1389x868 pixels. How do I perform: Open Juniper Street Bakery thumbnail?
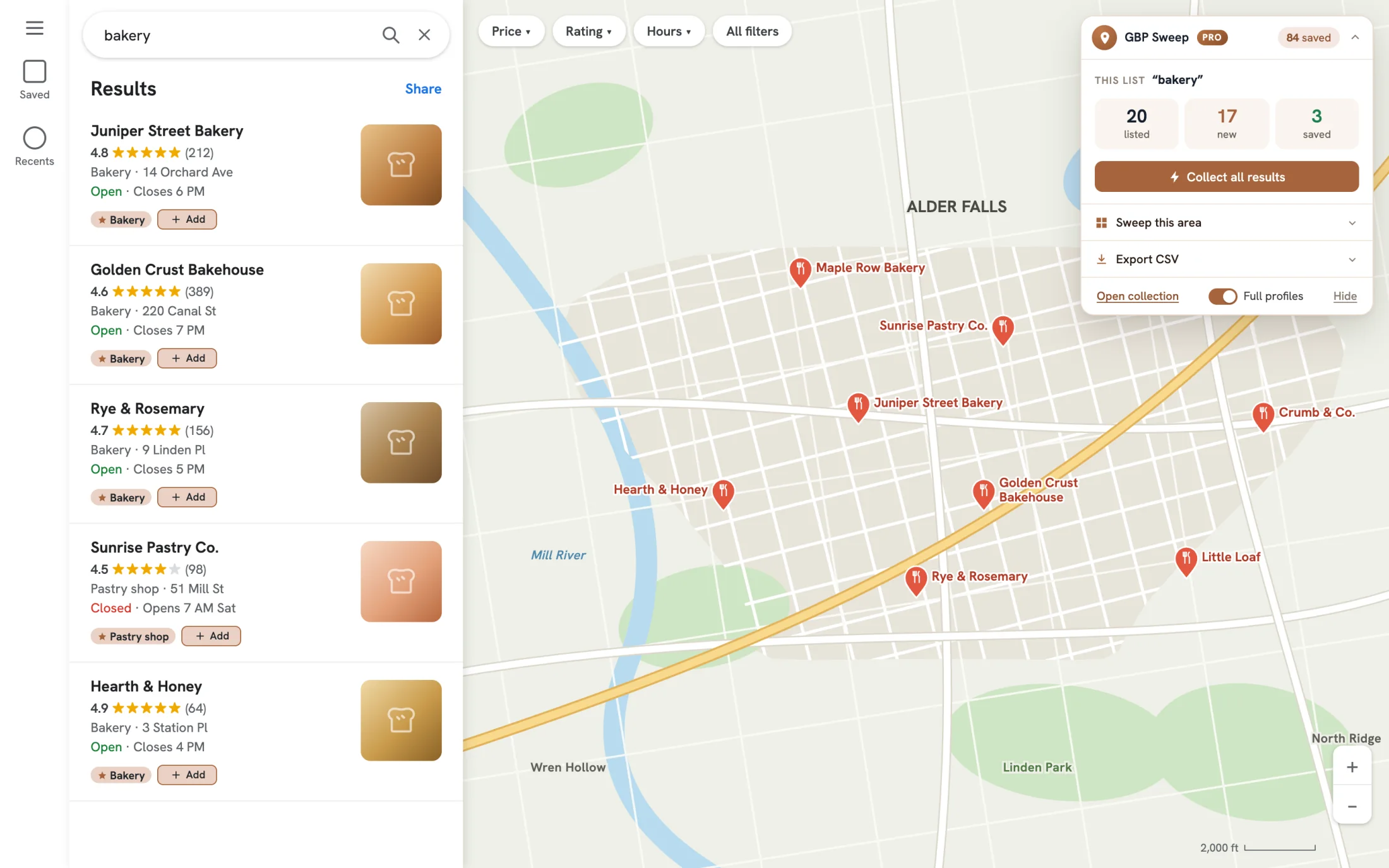pyautogui.click(x=401, y=165)
